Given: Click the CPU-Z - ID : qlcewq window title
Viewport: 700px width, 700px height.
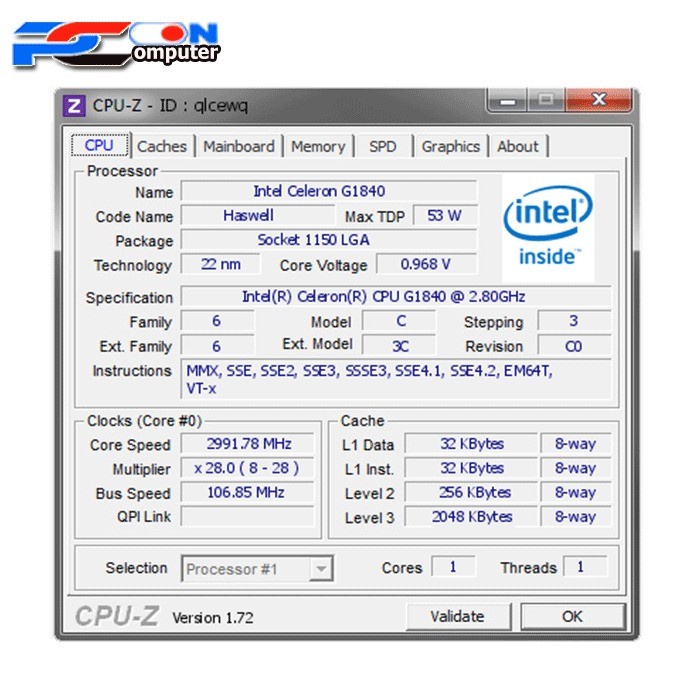Looking at the screenshot, I should (x=170, y=106).
